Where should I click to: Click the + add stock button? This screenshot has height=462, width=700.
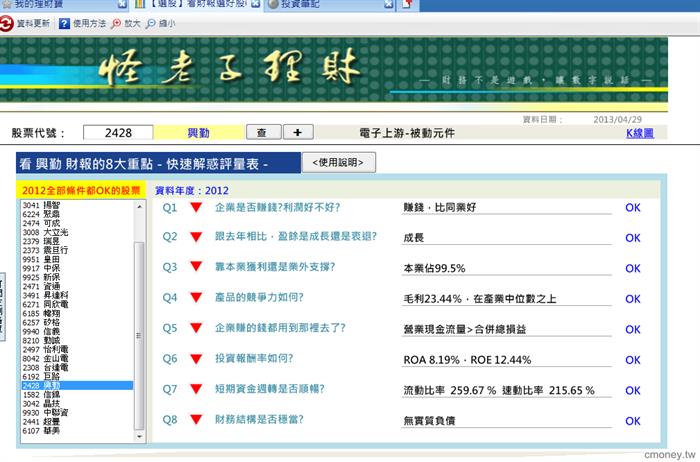coord(298,133)
